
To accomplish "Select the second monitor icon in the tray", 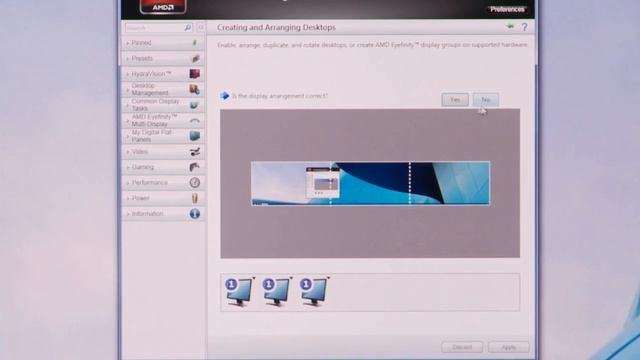I will pos(277,291).
